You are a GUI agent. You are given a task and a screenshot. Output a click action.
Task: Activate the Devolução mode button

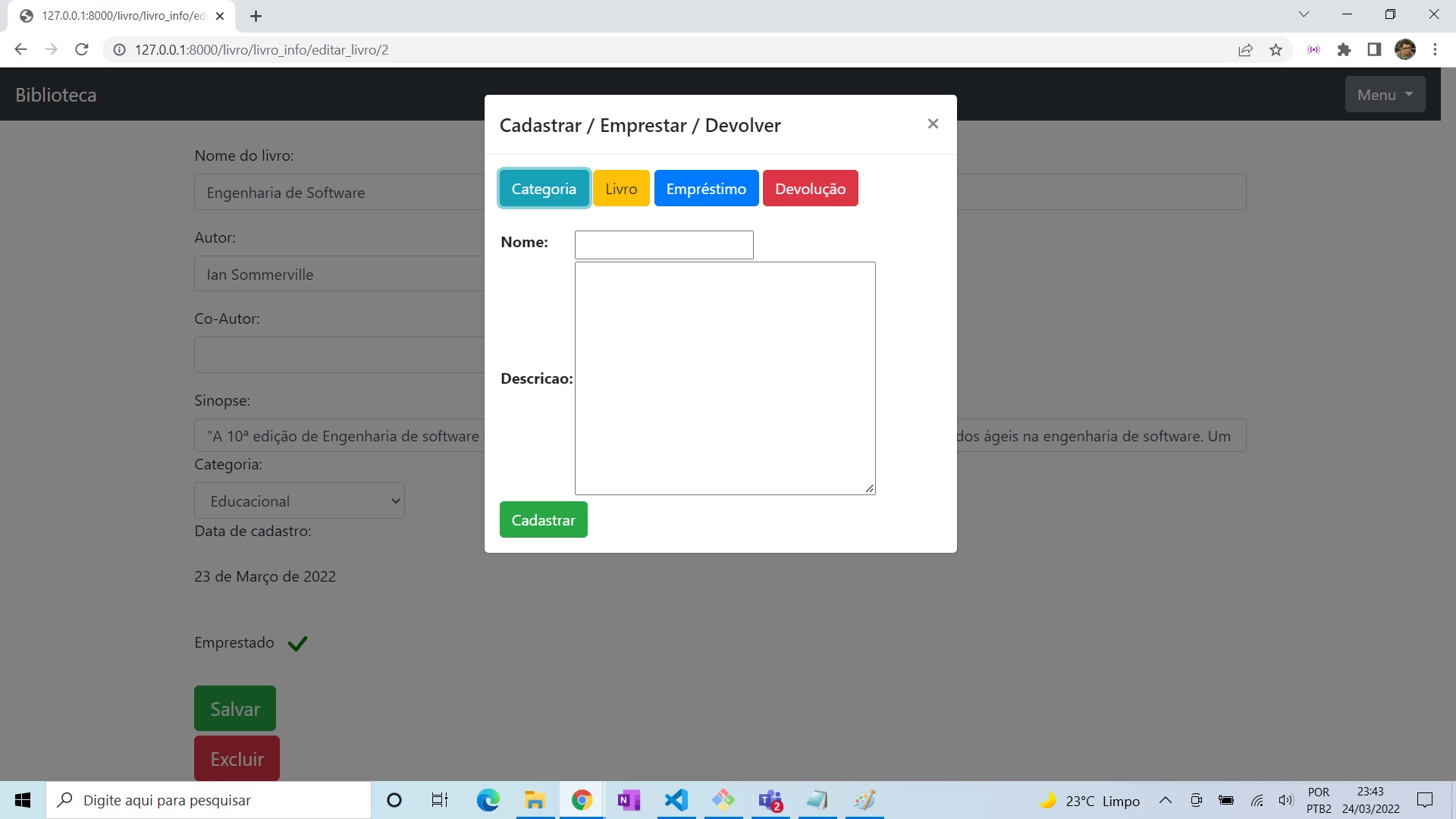point(810,188)
